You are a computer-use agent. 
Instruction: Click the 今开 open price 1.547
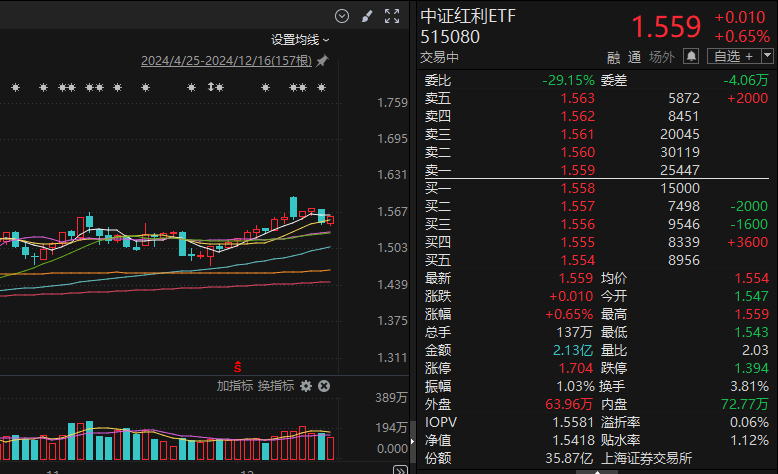point(751,296)
